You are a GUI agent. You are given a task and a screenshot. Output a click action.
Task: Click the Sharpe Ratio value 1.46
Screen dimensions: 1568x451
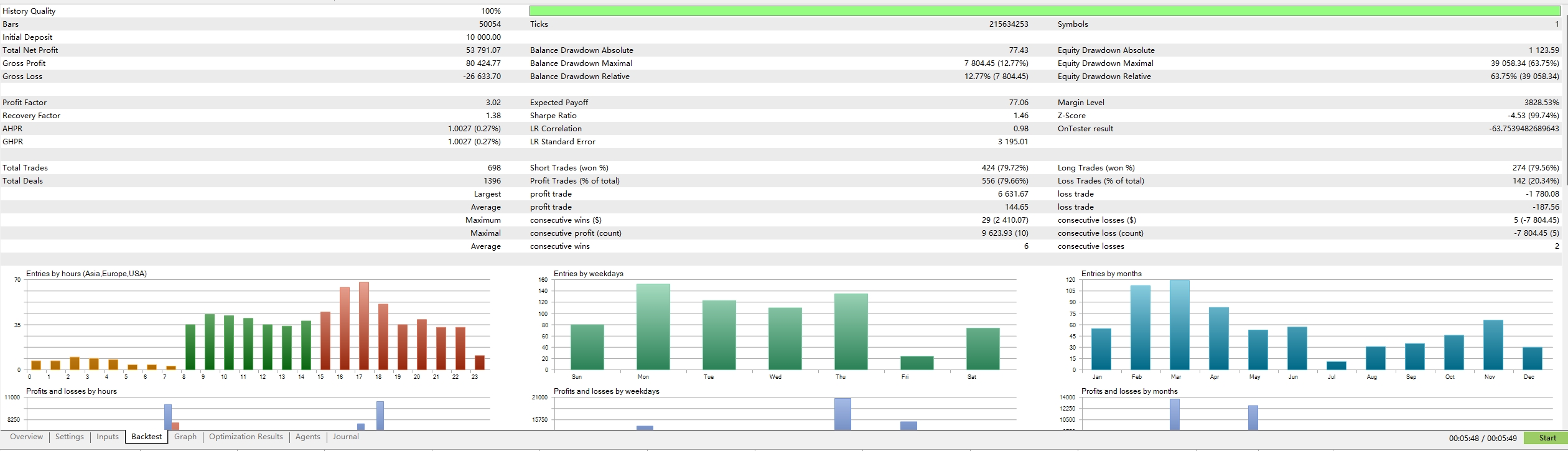(1021, 116)
